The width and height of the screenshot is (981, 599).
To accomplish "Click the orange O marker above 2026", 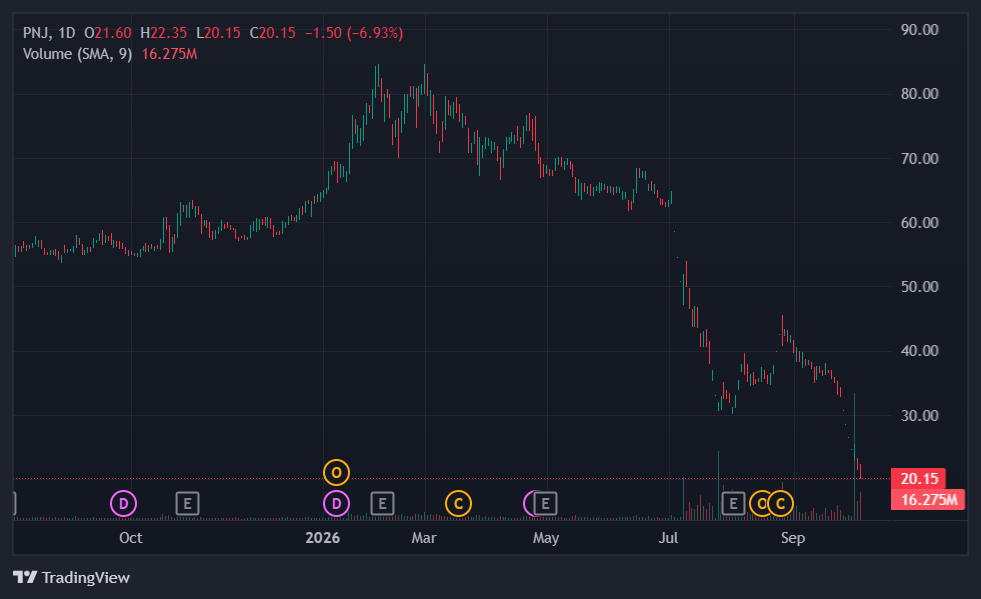I will 336,473.
